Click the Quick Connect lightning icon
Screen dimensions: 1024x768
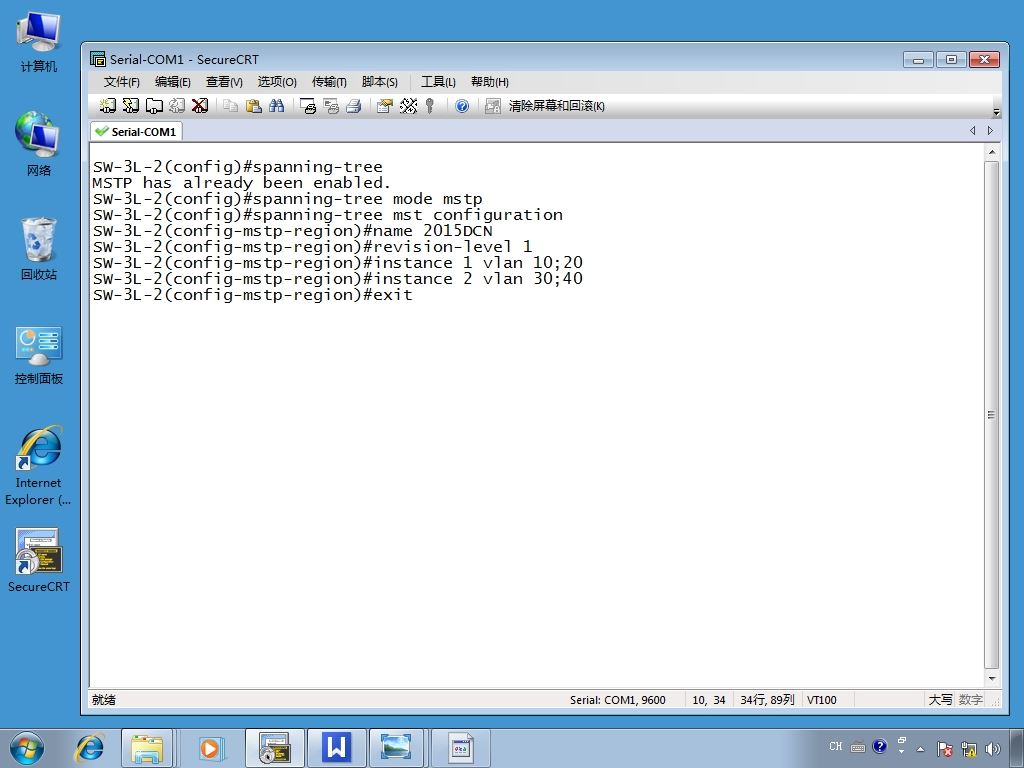click(131, 106)
